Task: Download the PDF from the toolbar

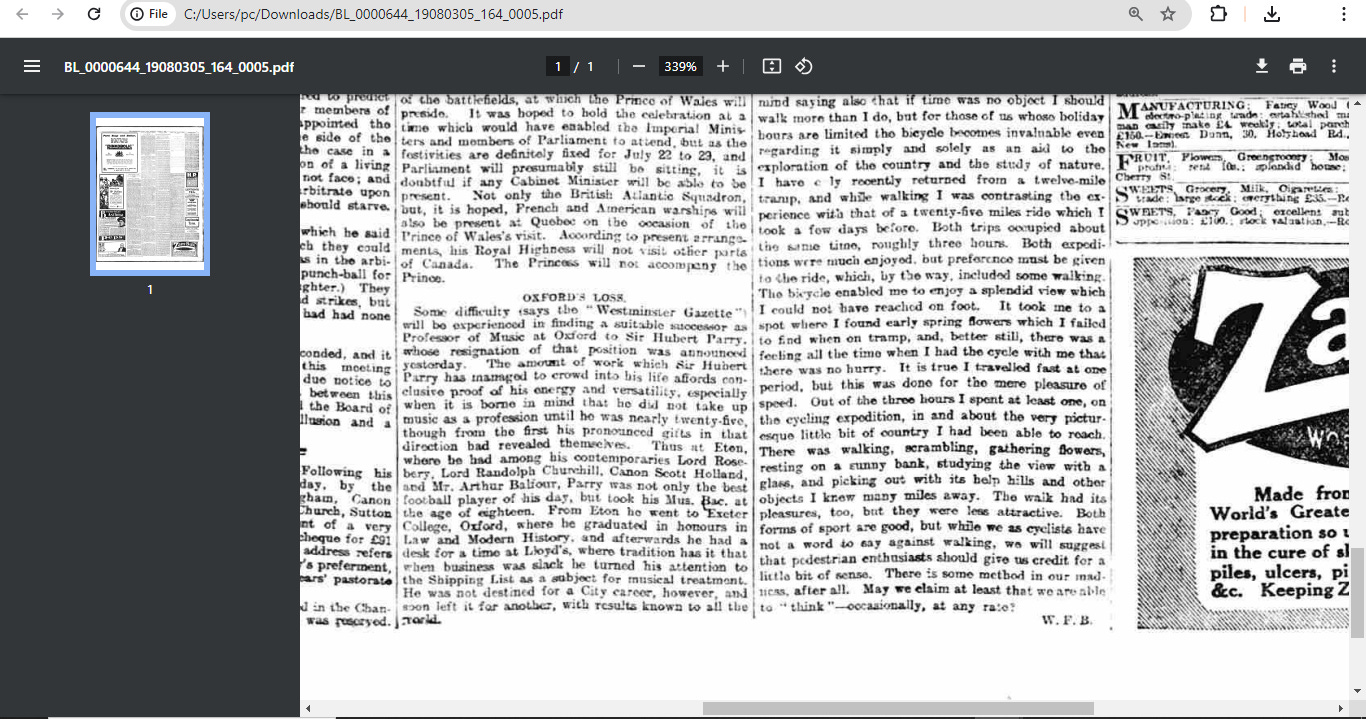Action: coord(1262,66)
